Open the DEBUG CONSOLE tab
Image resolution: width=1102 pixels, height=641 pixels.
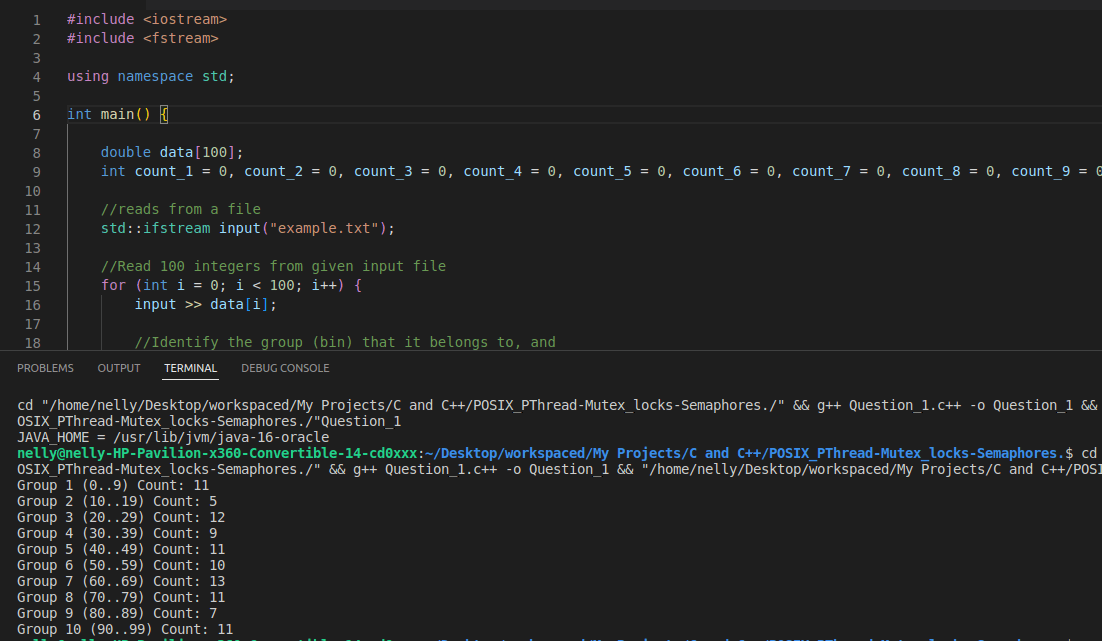285,367
